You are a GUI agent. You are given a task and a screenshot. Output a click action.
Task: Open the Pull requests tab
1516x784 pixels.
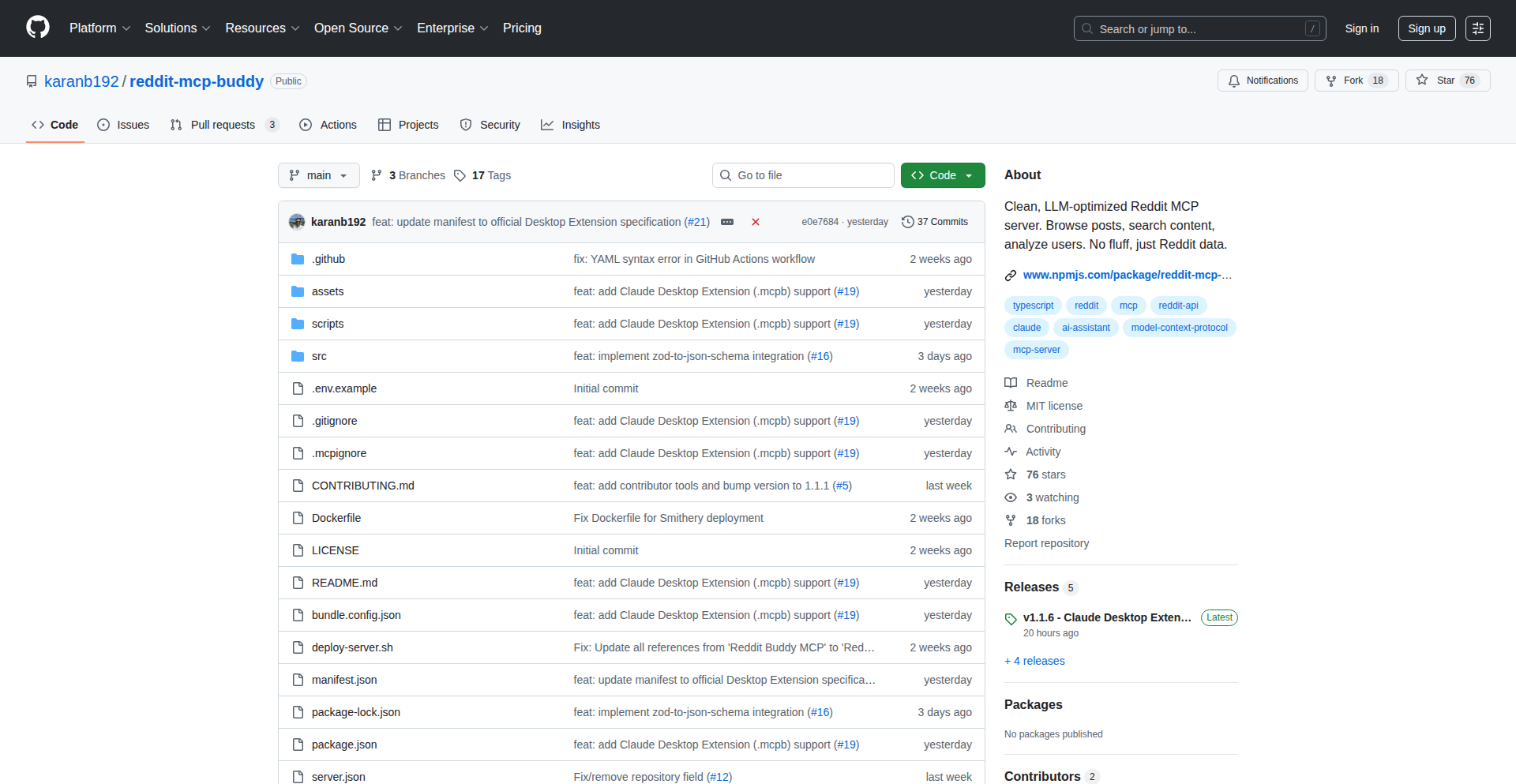[x=223, y=125]
